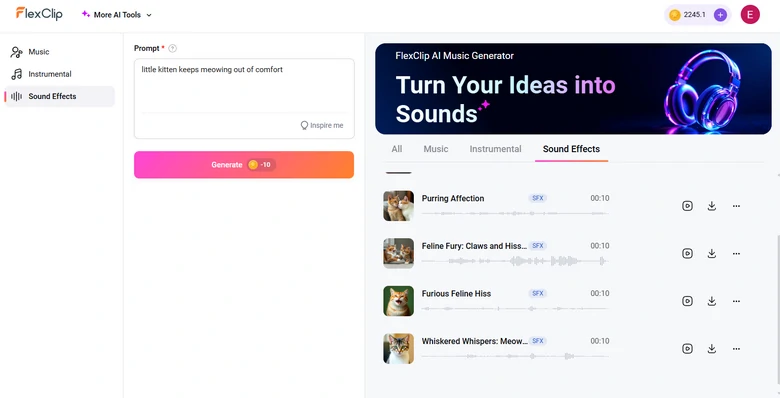The height and width of the screenshot is (398, 780).
Task: Click the SFX tag on Purring Affection
Action: tap(538, 198)
